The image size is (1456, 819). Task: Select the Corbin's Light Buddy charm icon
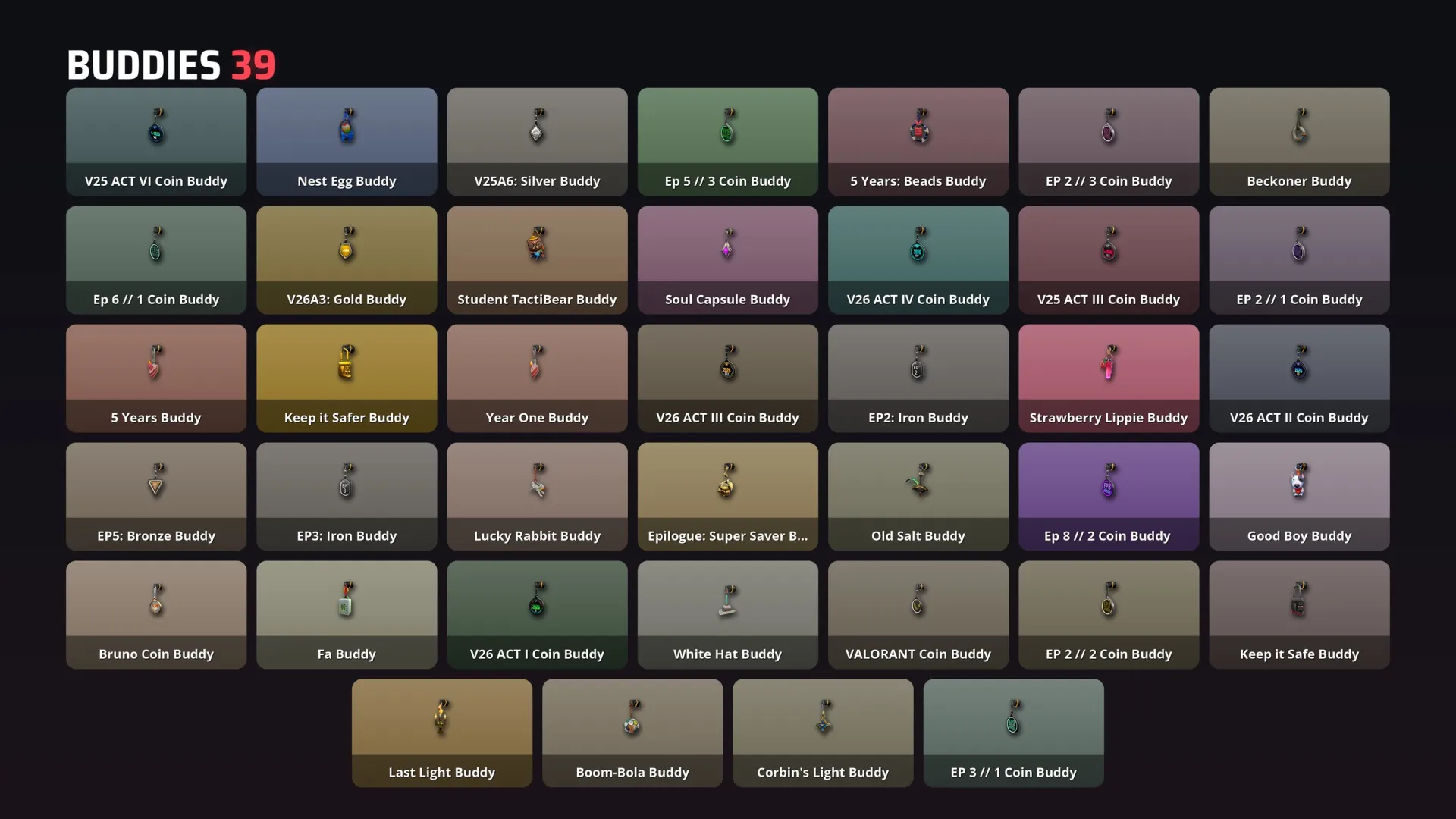(823, 717)
